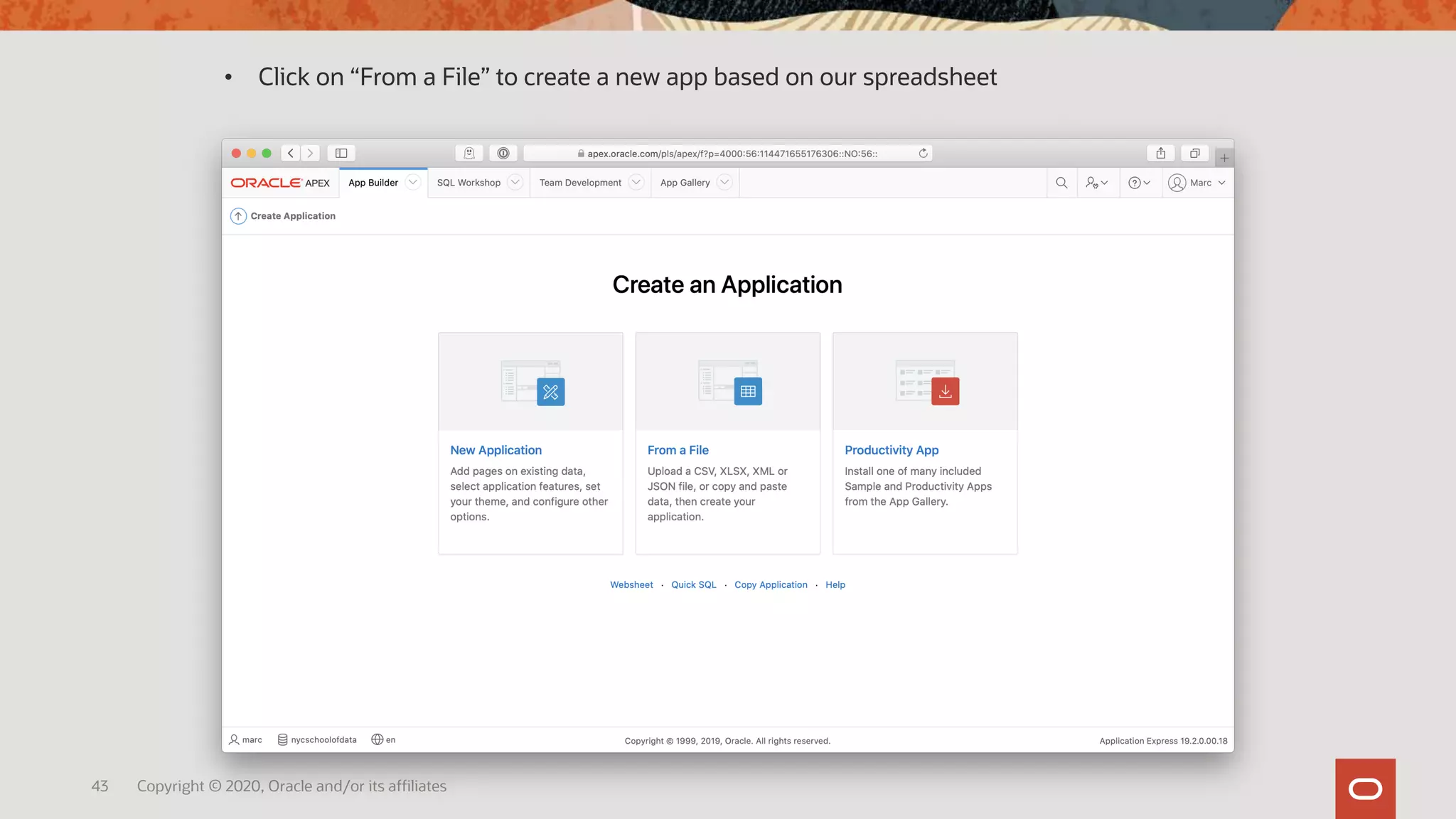Open the help question-mark menu
Viewport: 1456px width, 819px height.
pos(1139,183)
